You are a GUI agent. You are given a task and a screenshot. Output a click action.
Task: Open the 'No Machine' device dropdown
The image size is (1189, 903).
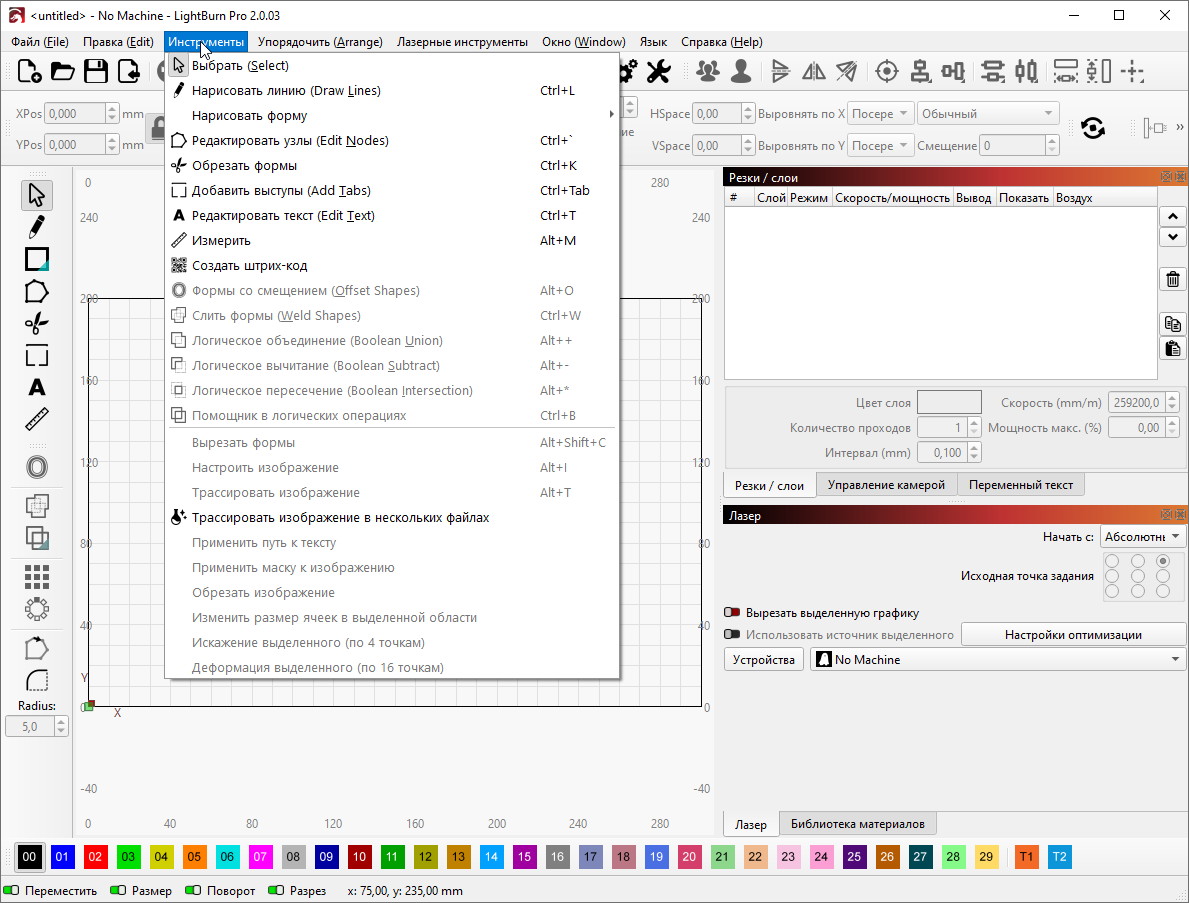(x=997, y=660)
